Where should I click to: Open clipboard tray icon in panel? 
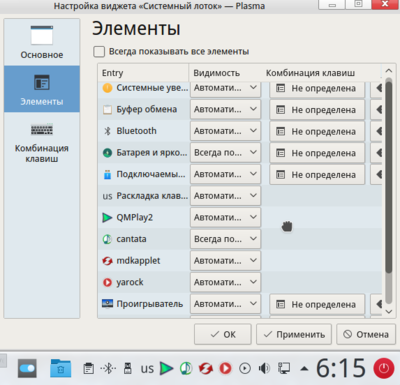tap(88, 369)
